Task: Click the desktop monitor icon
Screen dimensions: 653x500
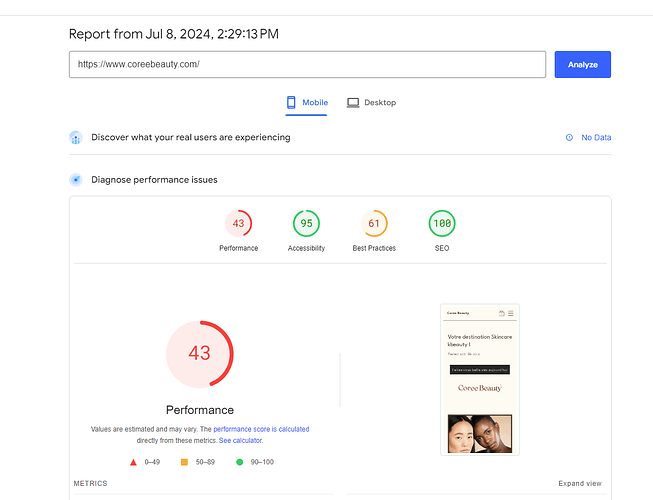Action: click(353, 103)
